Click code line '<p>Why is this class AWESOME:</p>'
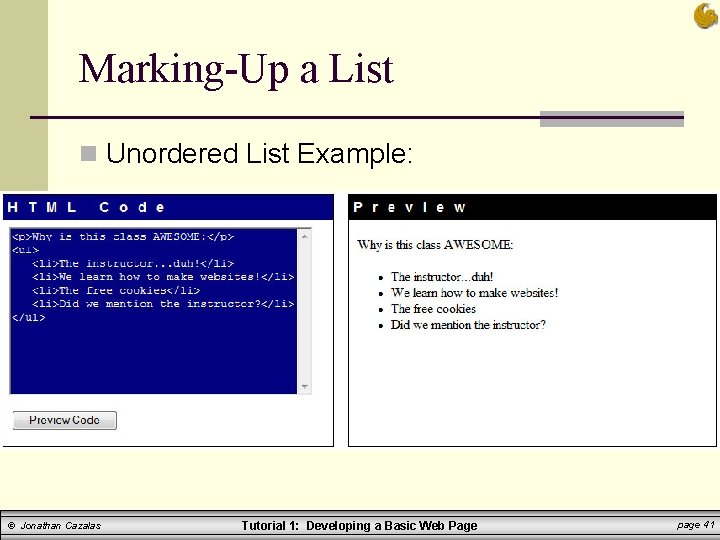Image resolution: width=720 pixels, height=540 pixels. click(x=123, y=236)
